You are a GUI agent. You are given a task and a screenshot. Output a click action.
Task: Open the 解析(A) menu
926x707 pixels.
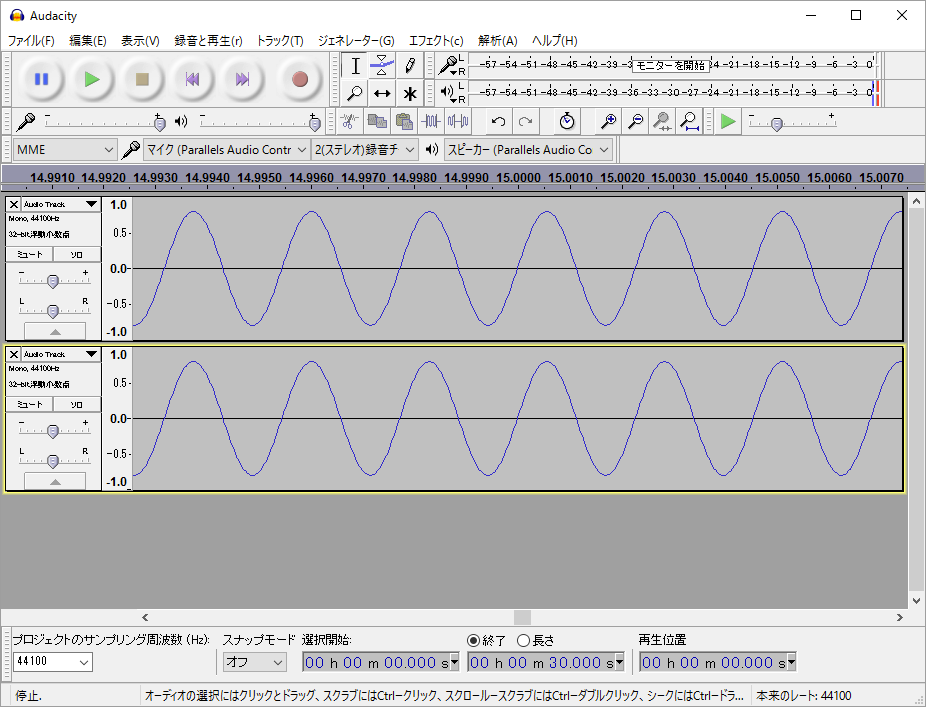coord(497,41)
